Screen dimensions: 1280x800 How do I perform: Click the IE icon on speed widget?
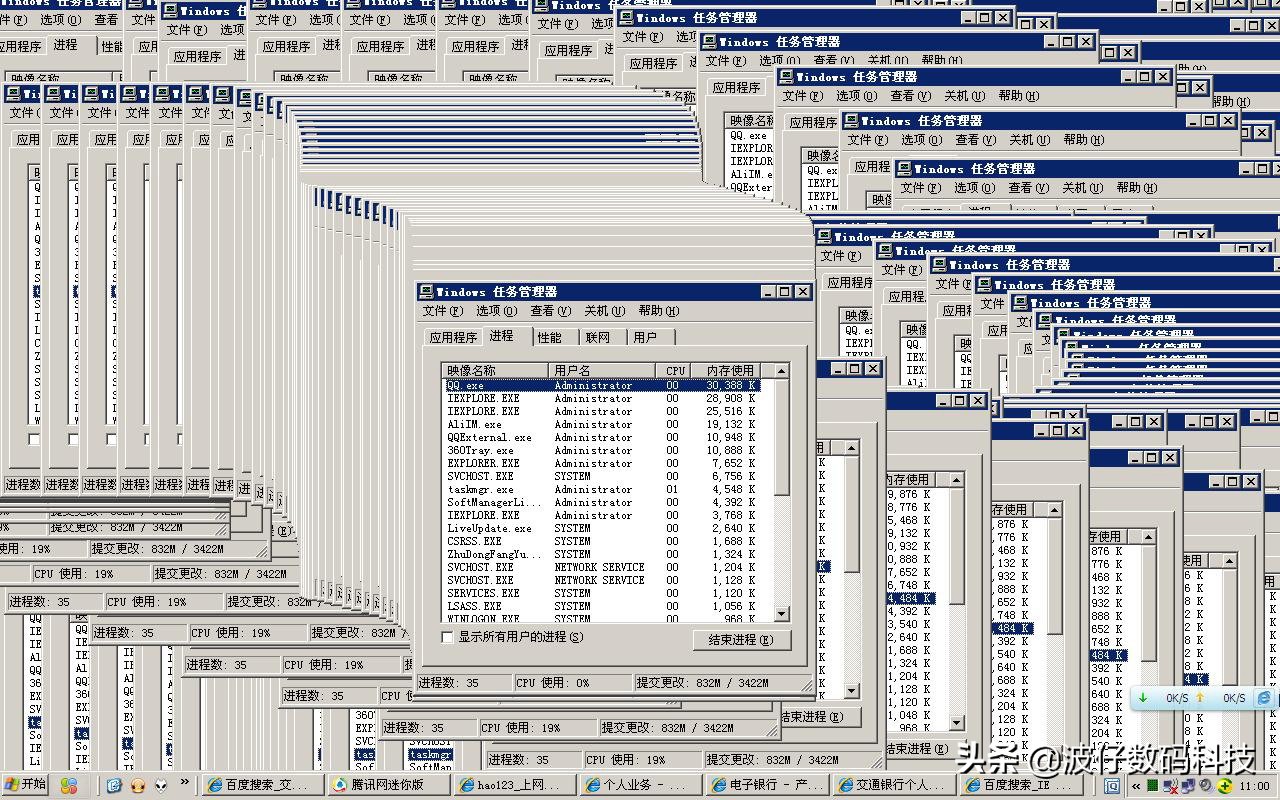click(x=1264, y=698)
